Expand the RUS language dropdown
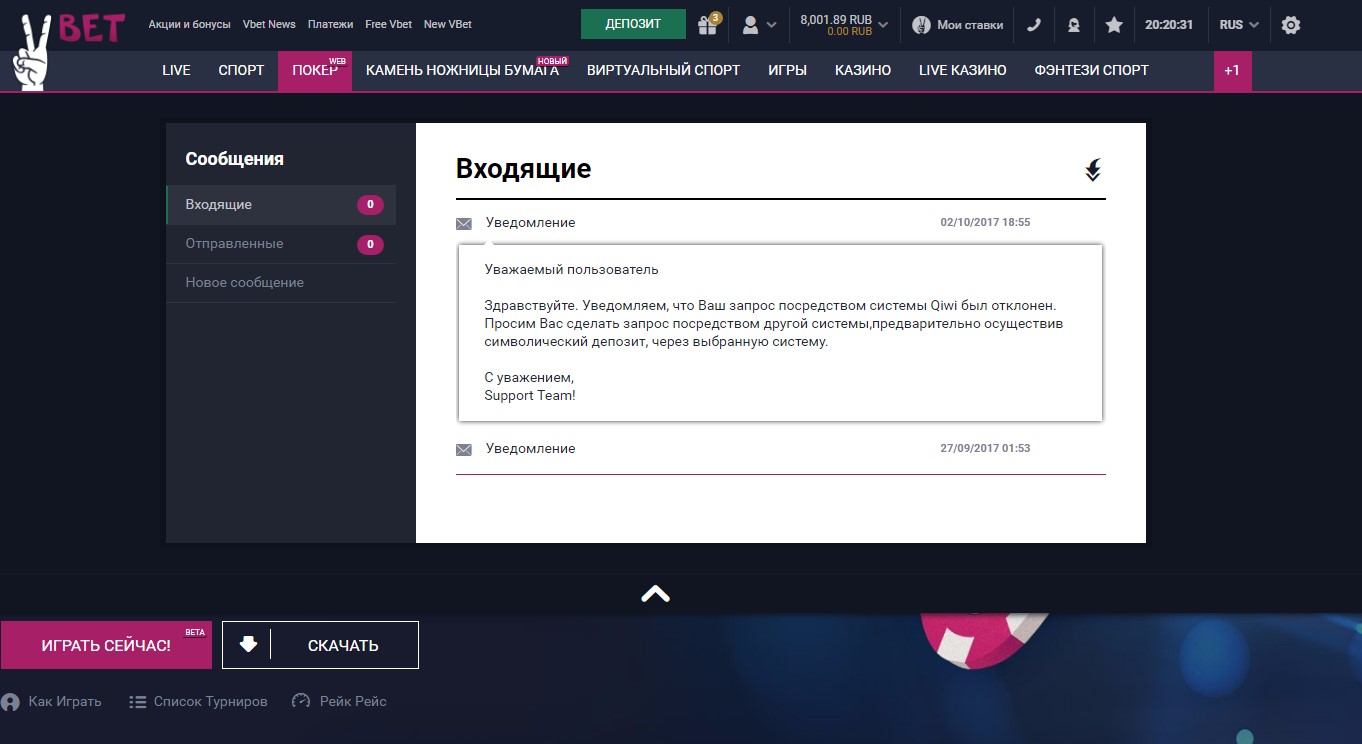This screenshot has height=744, width=1362. click(1237, 24)
